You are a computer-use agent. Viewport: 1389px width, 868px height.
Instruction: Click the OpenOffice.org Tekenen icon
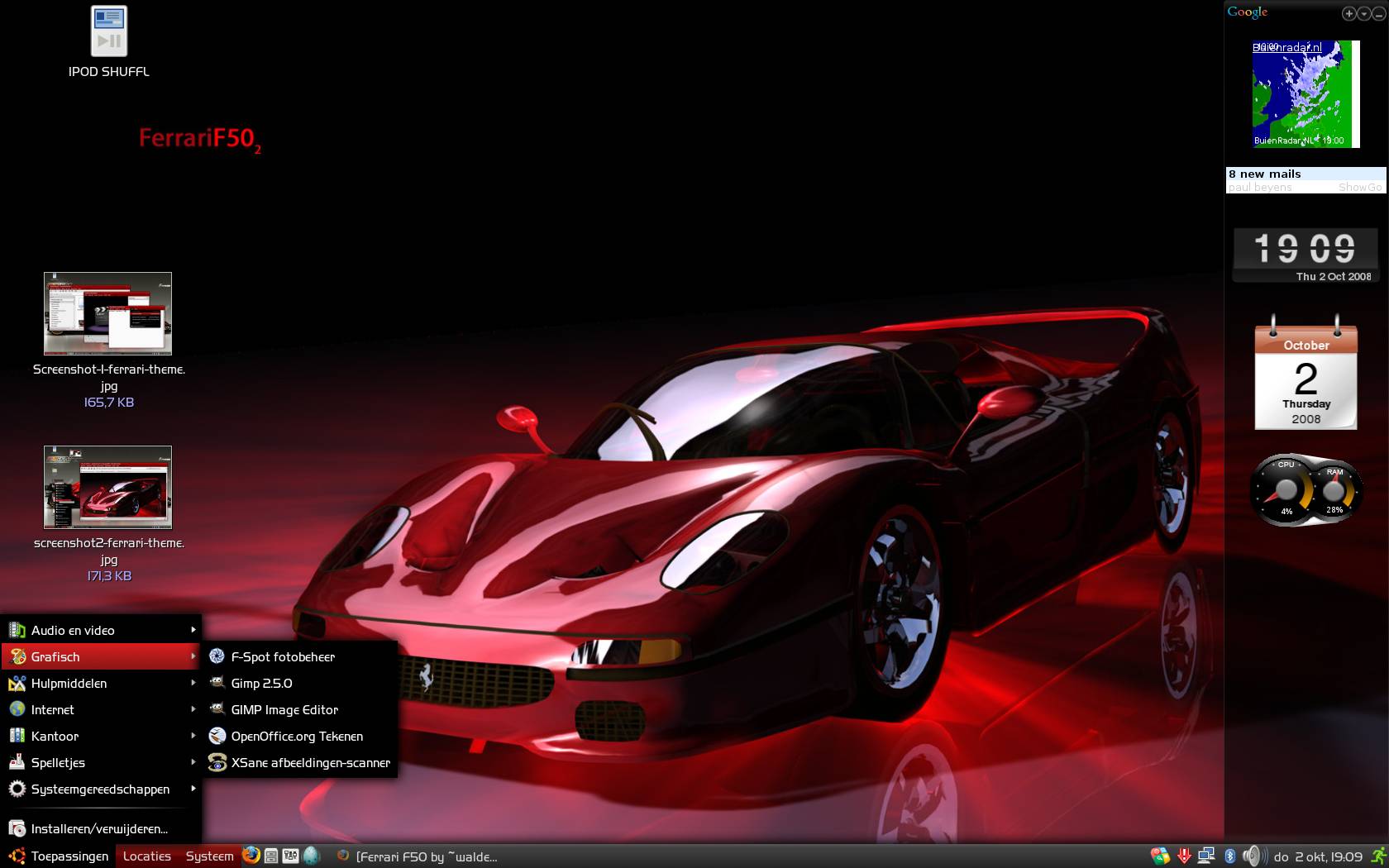click(x=217, y=736)
